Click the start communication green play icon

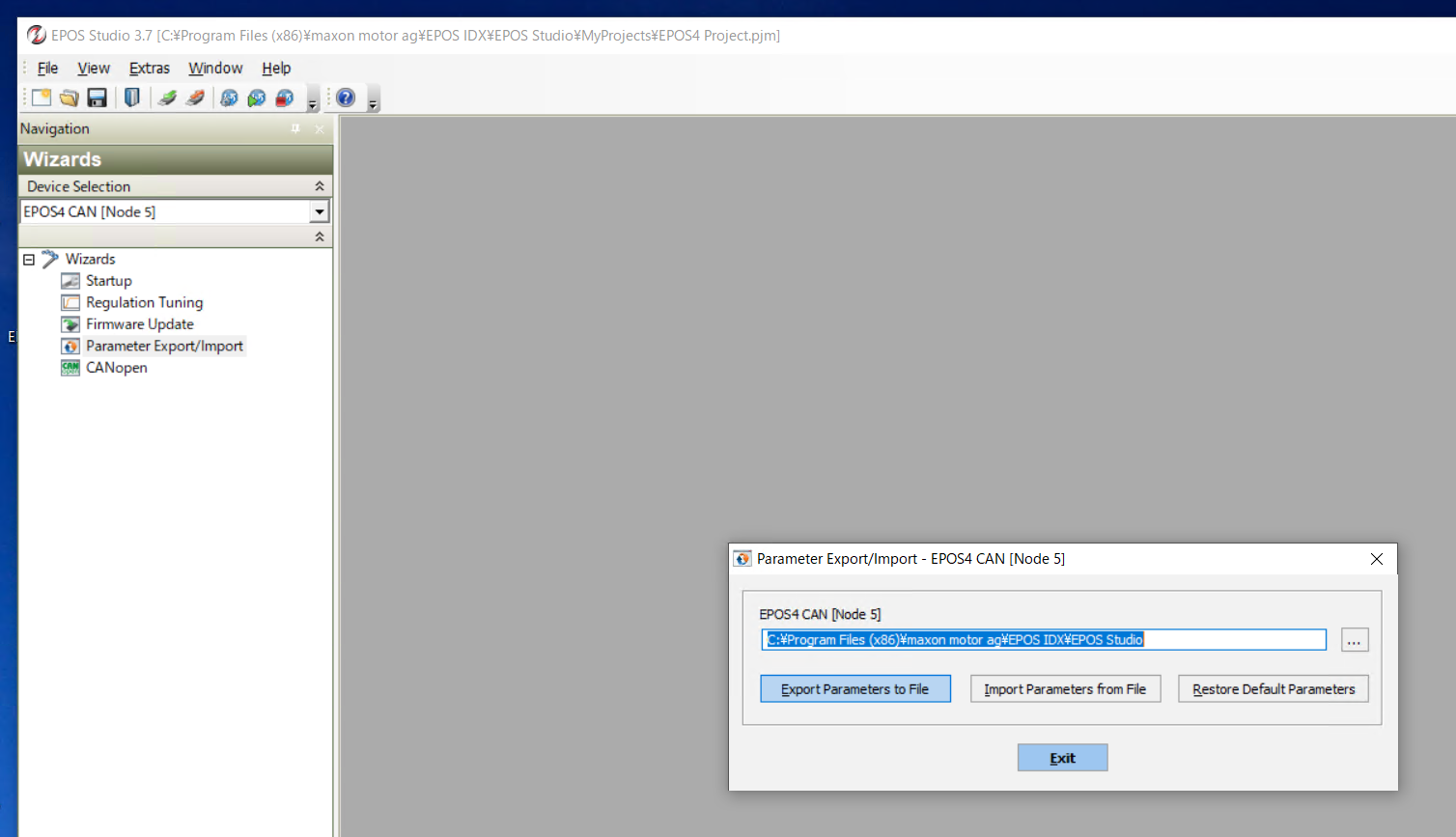click(257, 98)
